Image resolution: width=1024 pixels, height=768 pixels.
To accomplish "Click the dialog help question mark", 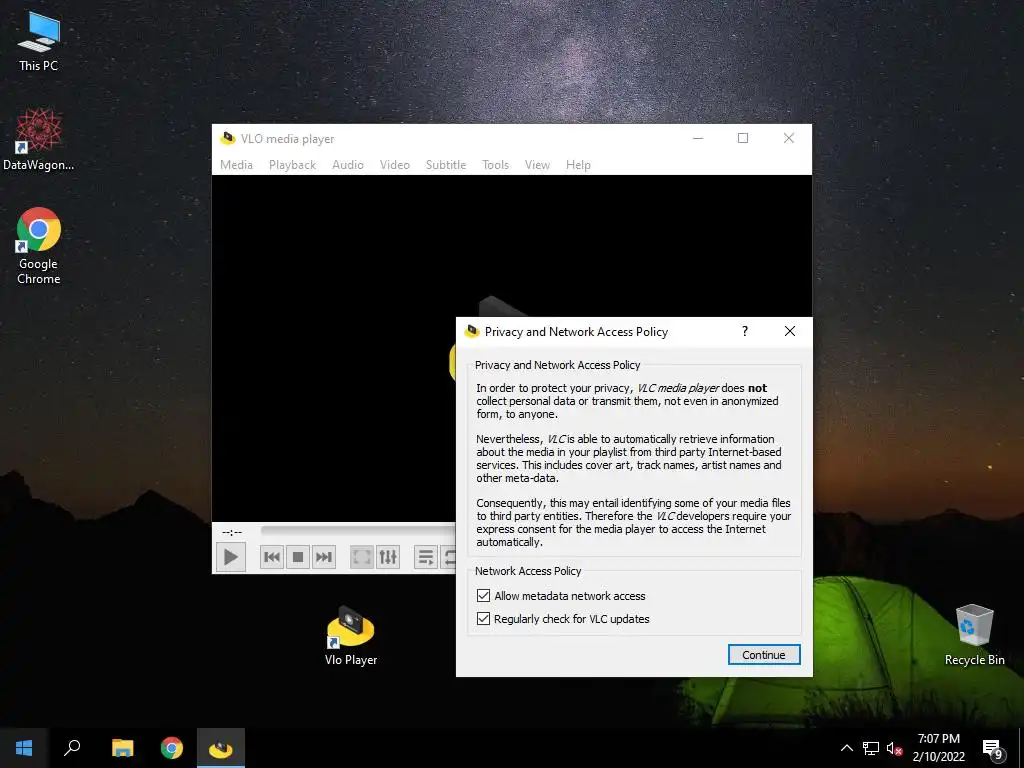I will point(744,331).
